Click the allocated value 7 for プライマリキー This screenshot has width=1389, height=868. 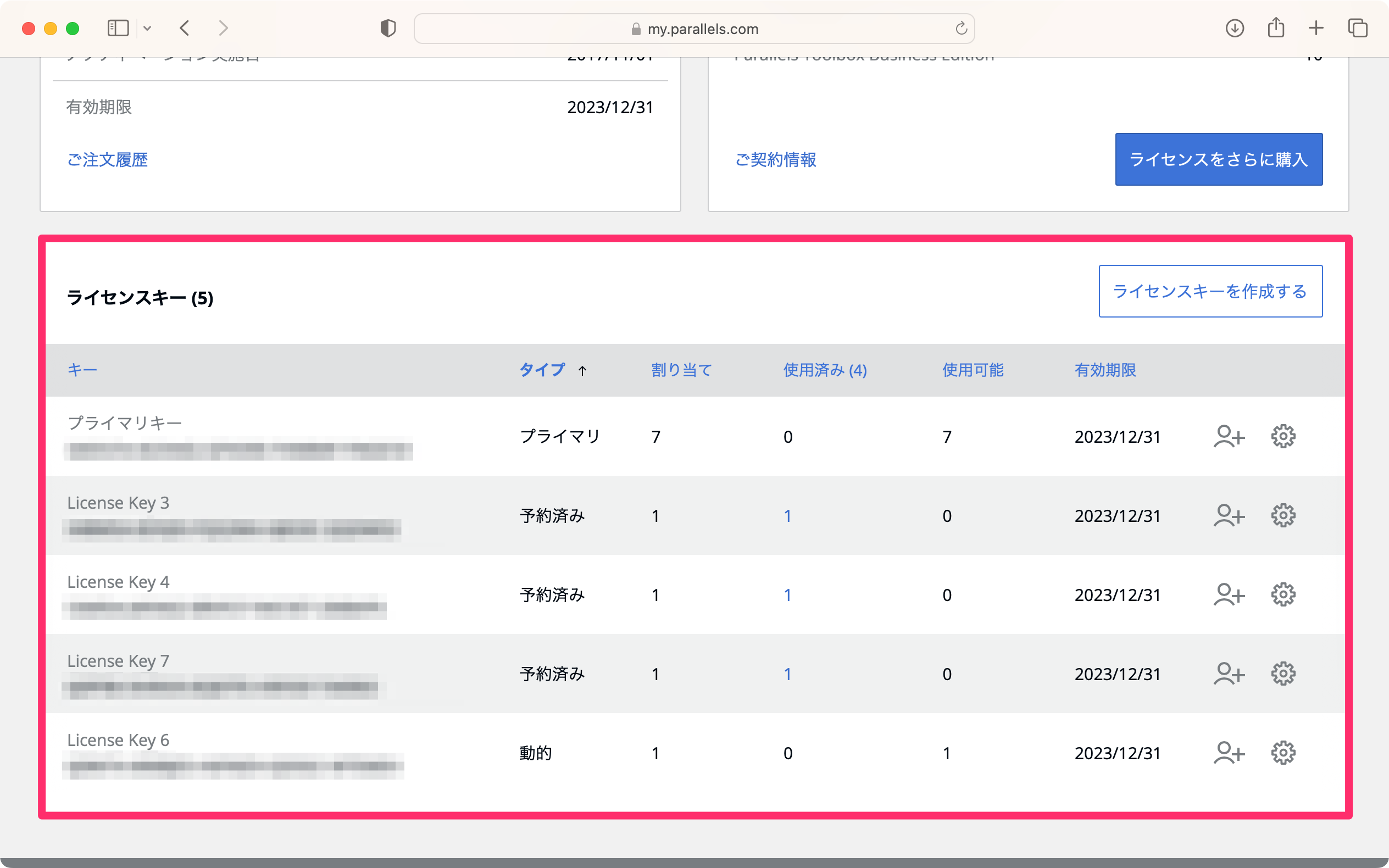[x=655, y=437]
